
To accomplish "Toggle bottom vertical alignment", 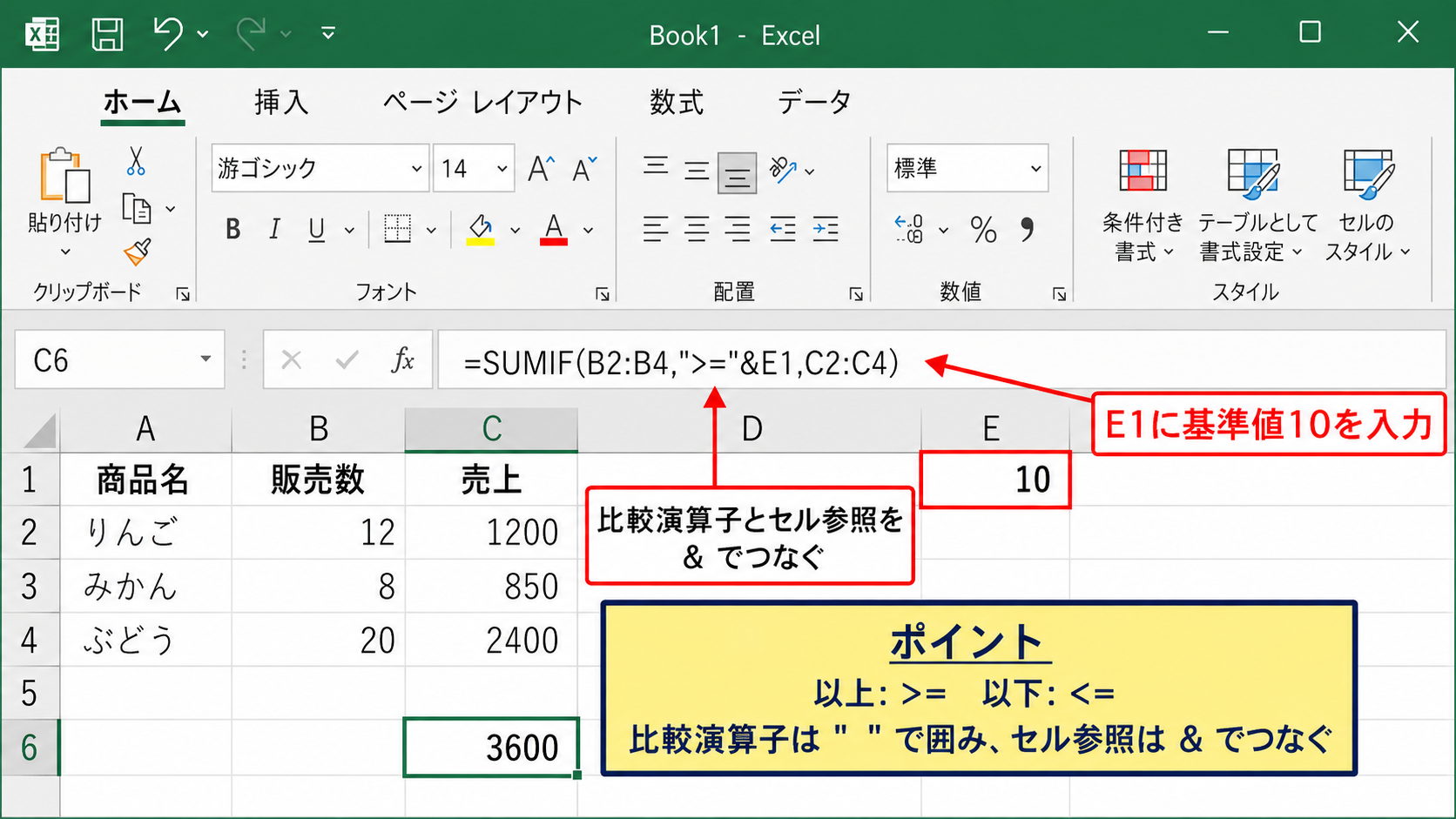I will click(737, 173).
